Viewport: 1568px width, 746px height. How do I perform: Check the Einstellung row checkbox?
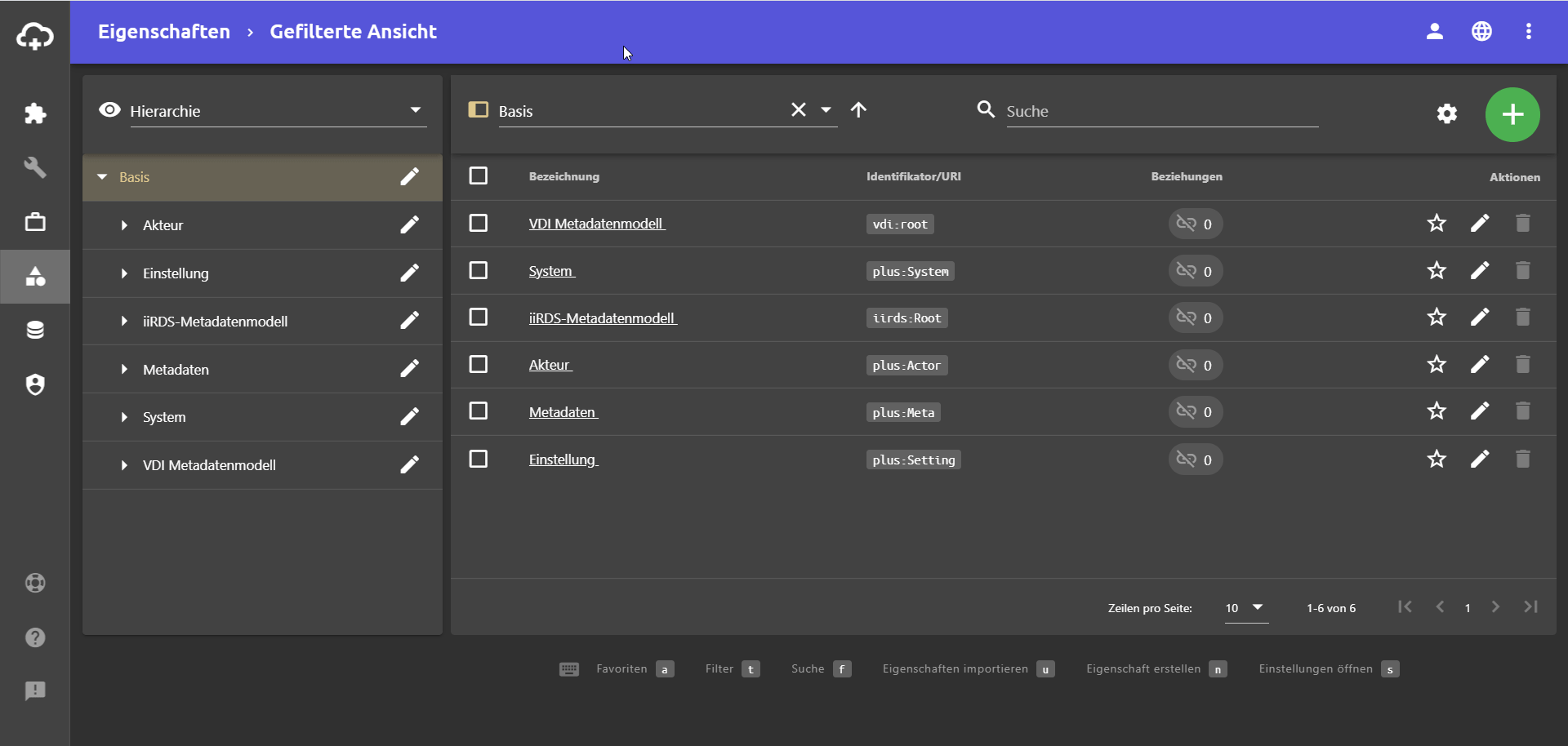[x=479, y=459]
